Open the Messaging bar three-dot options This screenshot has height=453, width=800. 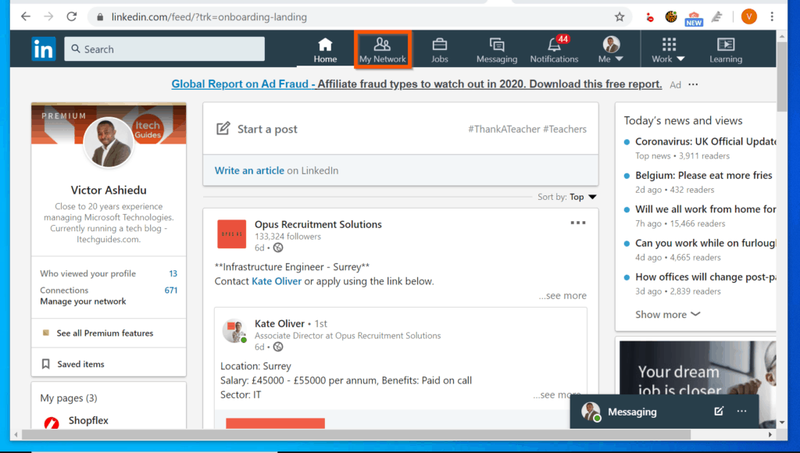(742, 411)
